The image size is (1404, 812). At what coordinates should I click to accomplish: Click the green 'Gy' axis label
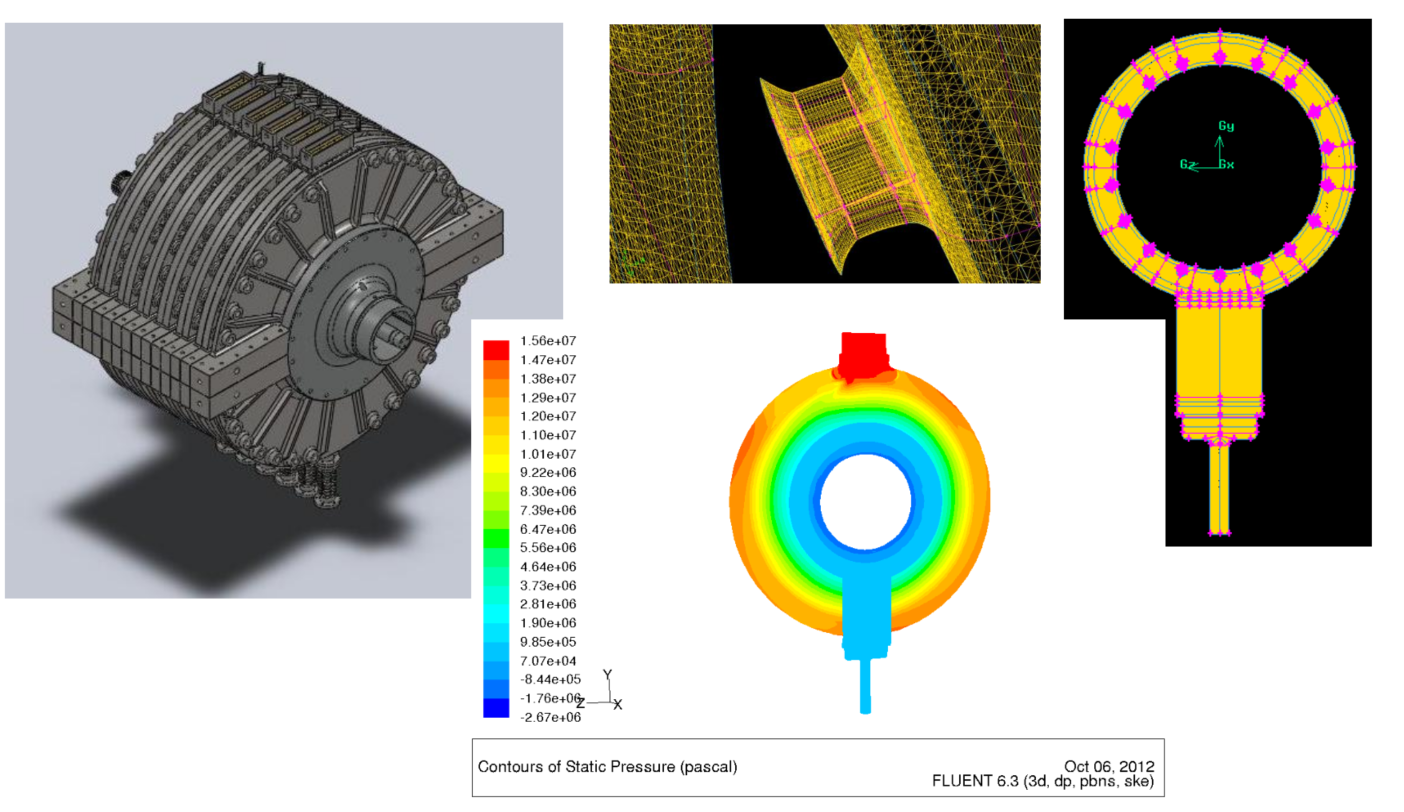click(x=1226, y=126)
